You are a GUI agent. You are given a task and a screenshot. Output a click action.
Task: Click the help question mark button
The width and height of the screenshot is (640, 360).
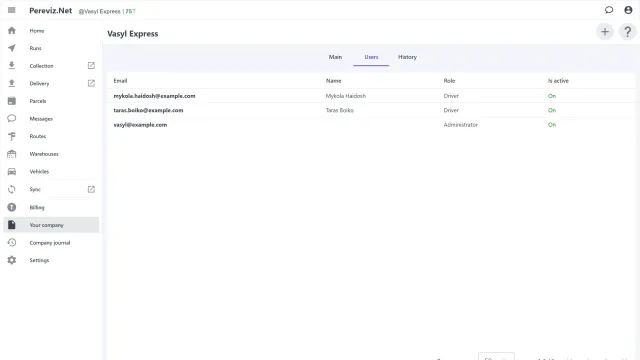(628, 32)
